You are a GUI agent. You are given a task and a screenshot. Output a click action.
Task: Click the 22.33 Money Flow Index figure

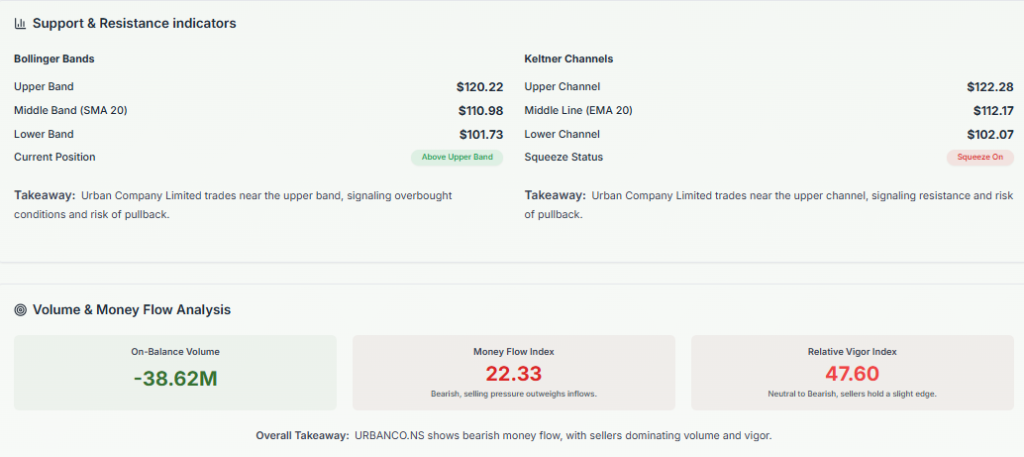(513, 374)
